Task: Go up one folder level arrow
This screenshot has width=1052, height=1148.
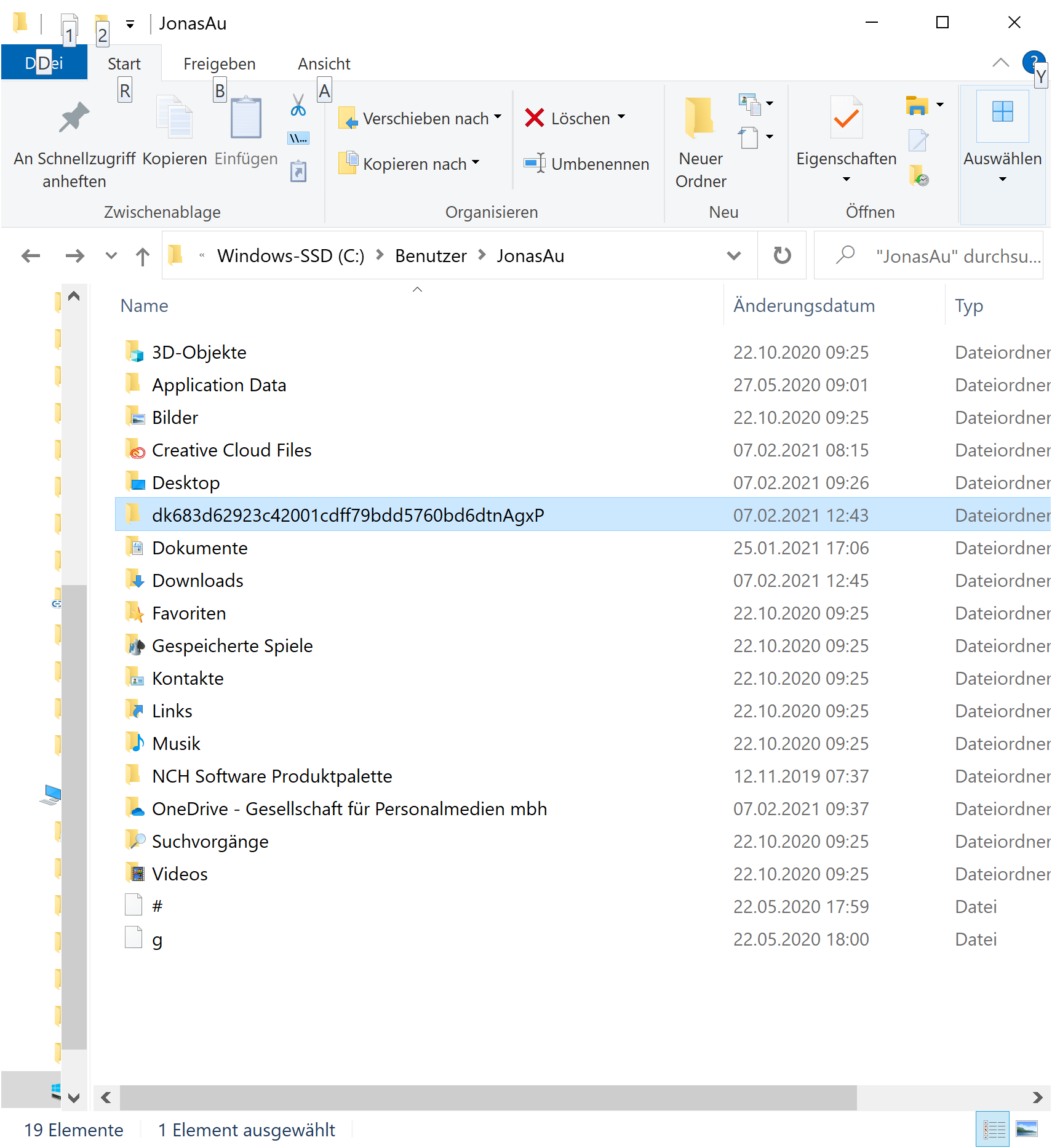Action: [143, 256]
